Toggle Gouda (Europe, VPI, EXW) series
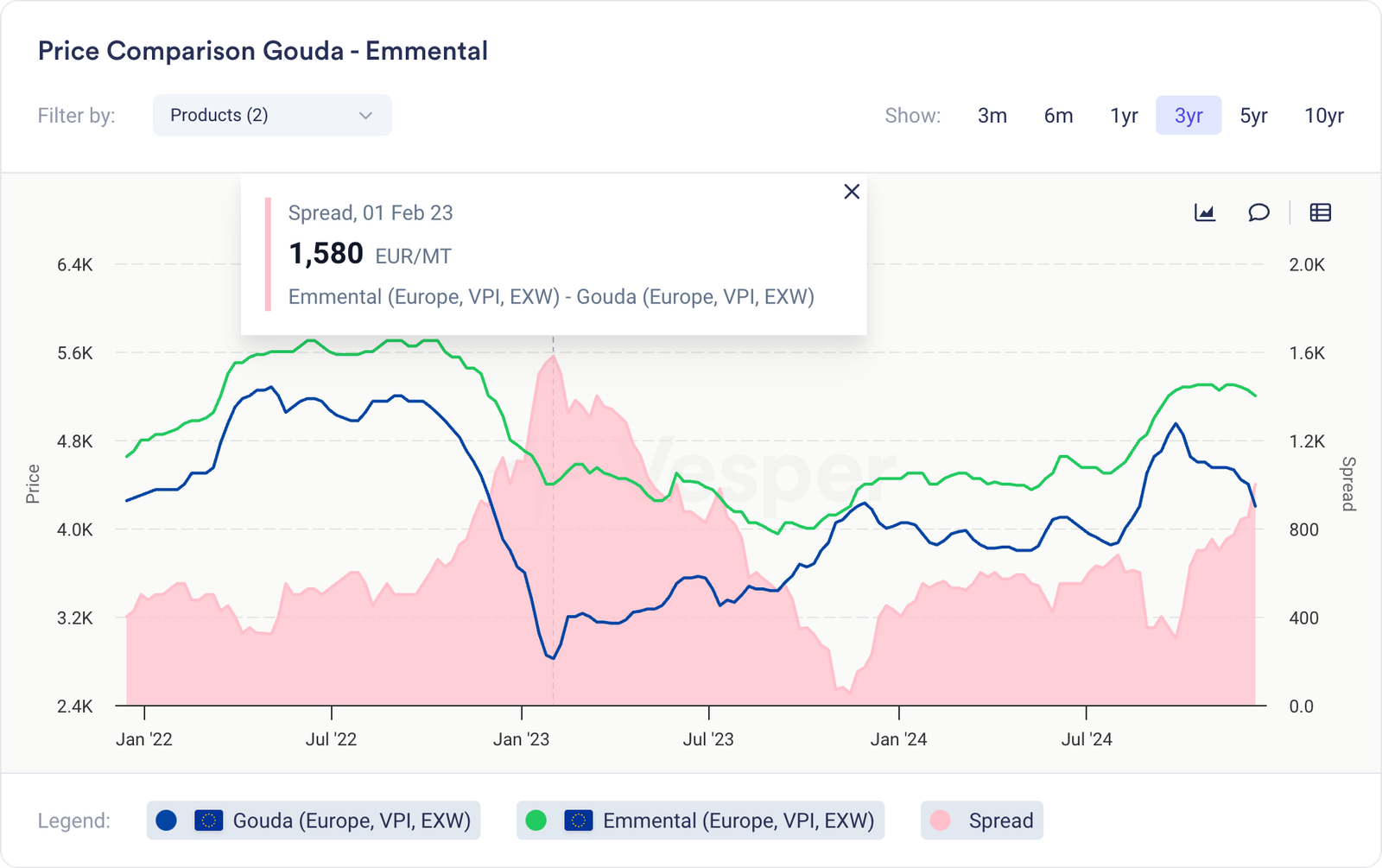Screen dimensions: 1382x868 click(352, 820)
